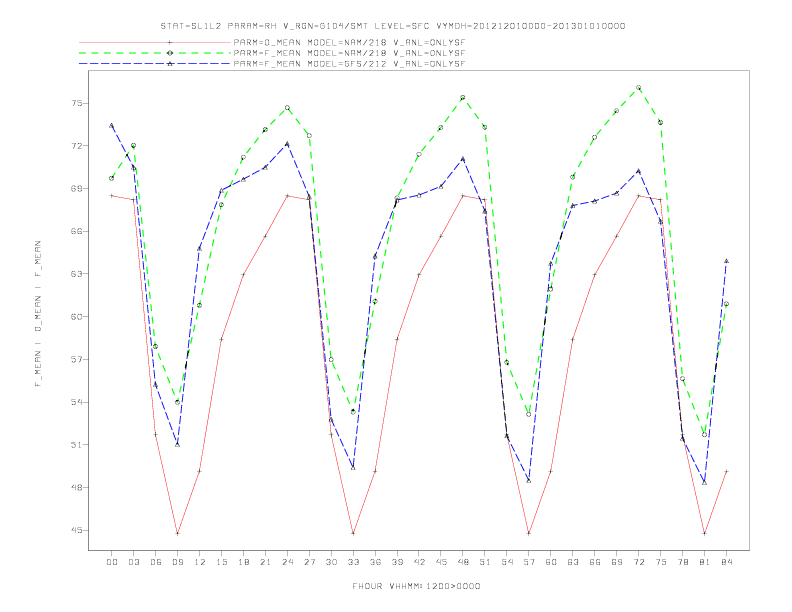Click the x-axis tick label 84
Screen dimensions: 792x612
coord(727,562)
